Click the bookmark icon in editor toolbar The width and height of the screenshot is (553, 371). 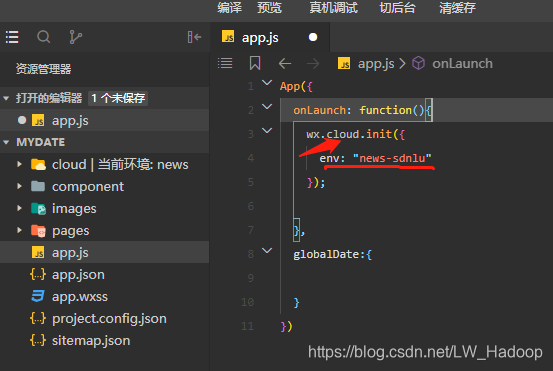(x=255, y=63)
